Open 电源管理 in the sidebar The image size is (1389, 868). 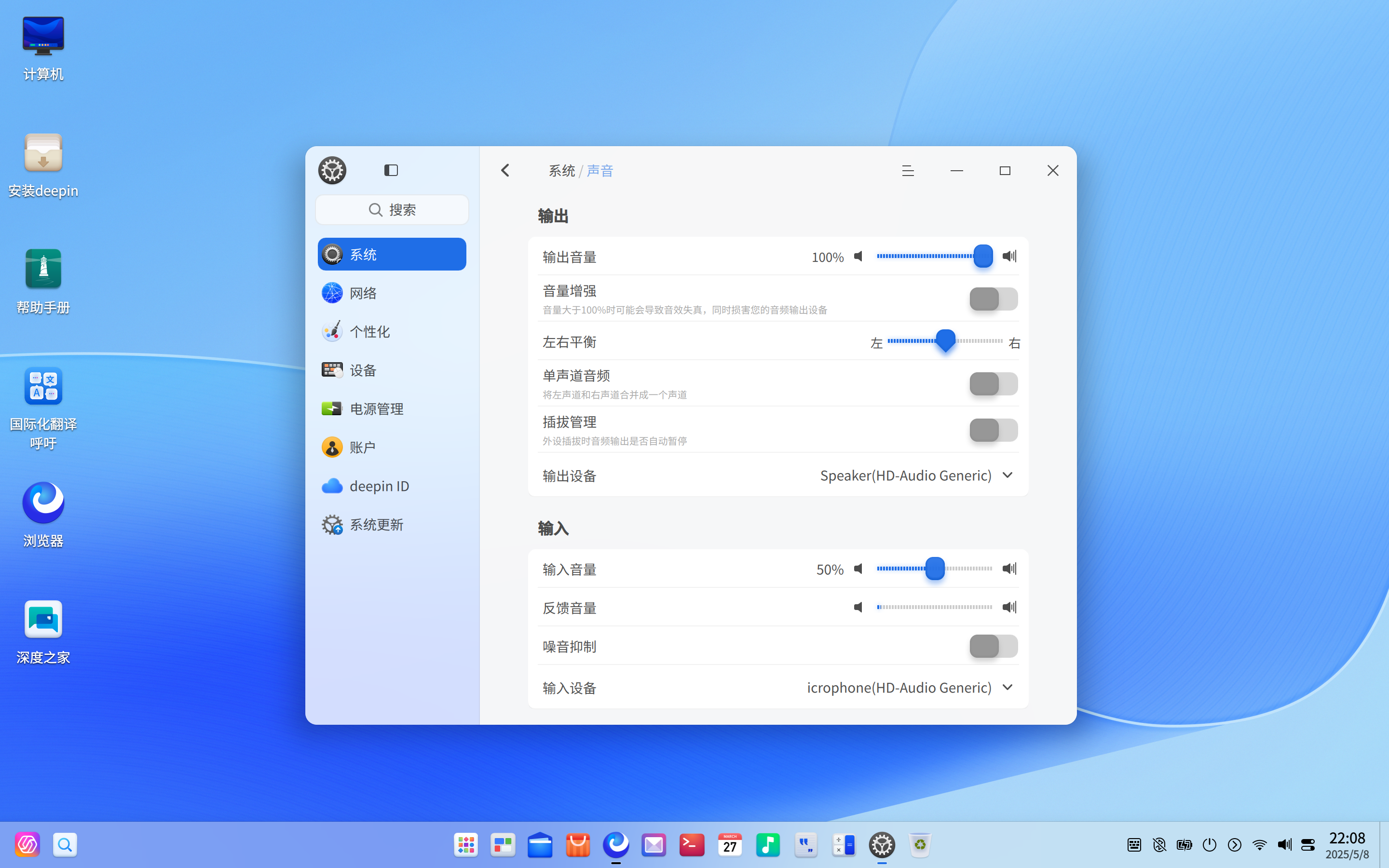coord(392,409)
